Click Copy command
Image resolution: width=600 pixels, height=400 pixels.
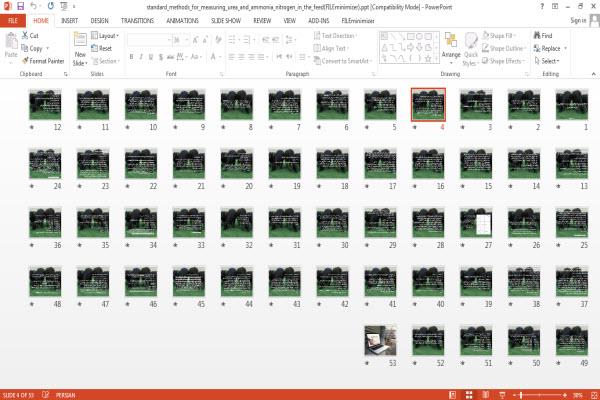(x=32, y=48)
